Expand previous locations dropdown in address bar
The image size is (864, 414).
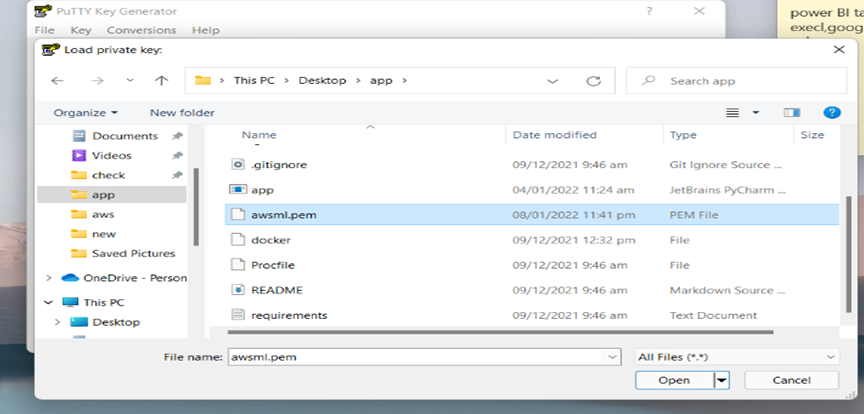tap(552, 81)
